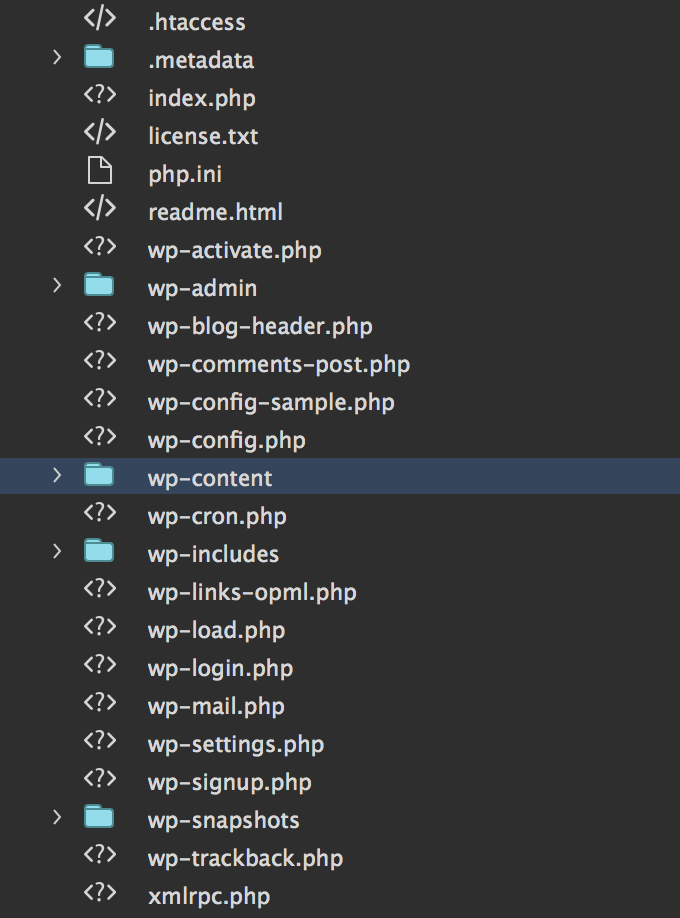
Task: Open readme.html file name
Action: click(x=215, y=212)
